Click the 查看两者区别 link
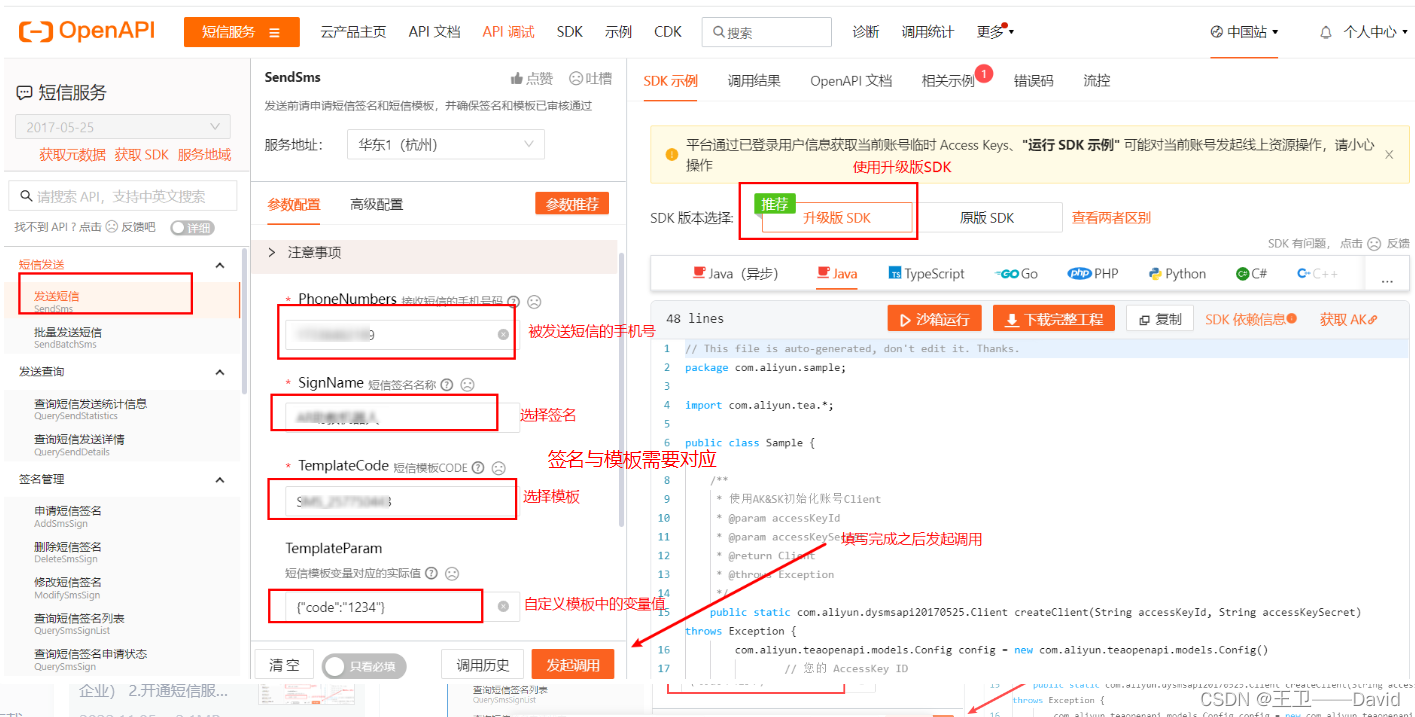This screenshot has width=1415, height=717. tap(1111, 217)
